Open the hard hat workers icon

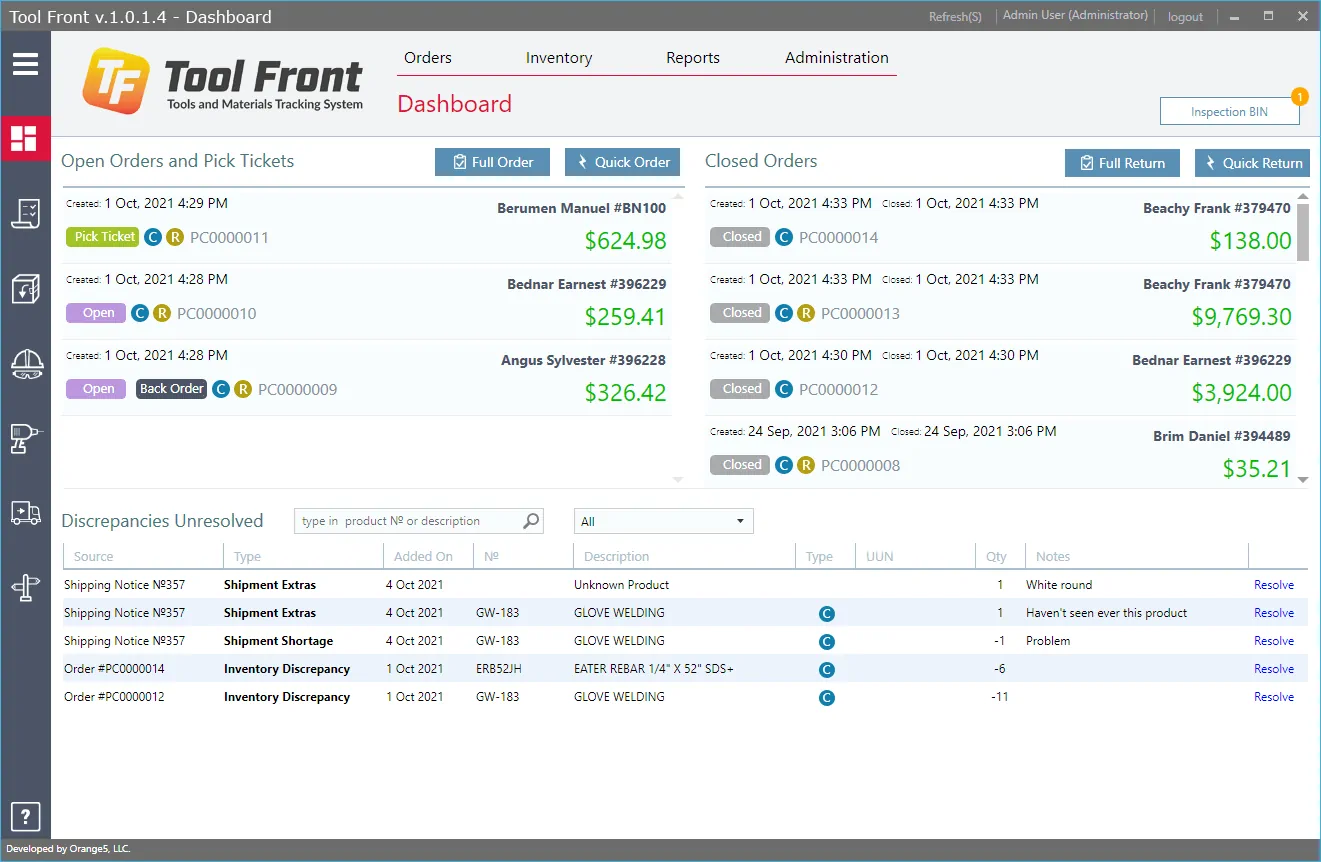pyautogui.click(x=25, y=364)
